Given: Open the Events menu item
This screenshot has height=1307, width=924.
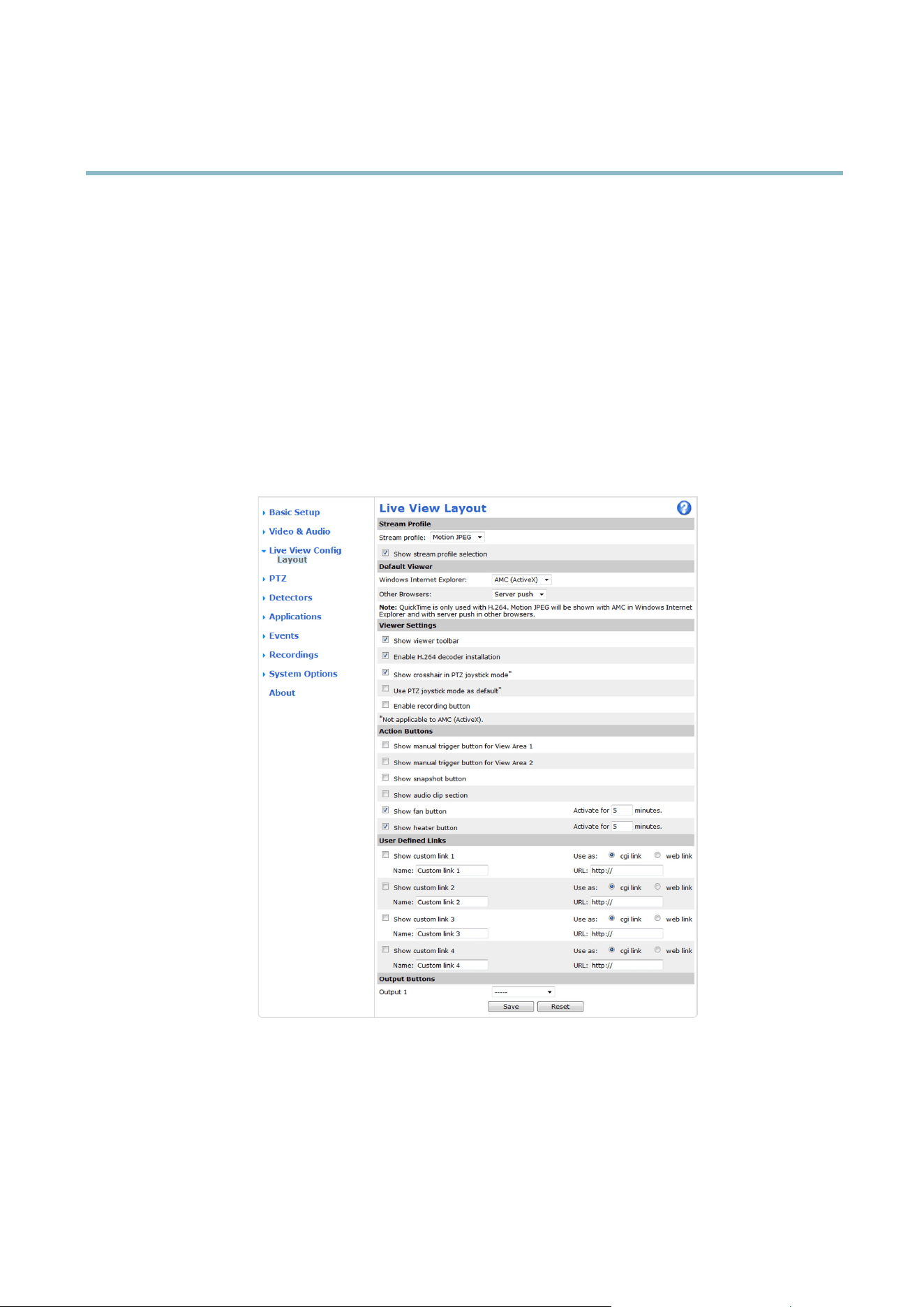Looking at the screenshot, I should coord(284,636).
